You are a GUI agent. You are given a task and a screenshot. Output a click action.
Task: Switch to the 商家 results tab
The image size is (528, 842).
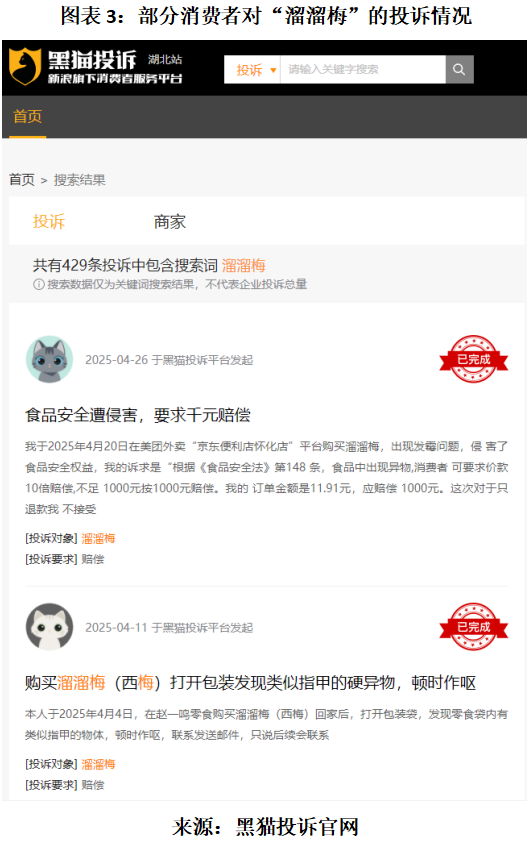170,222
